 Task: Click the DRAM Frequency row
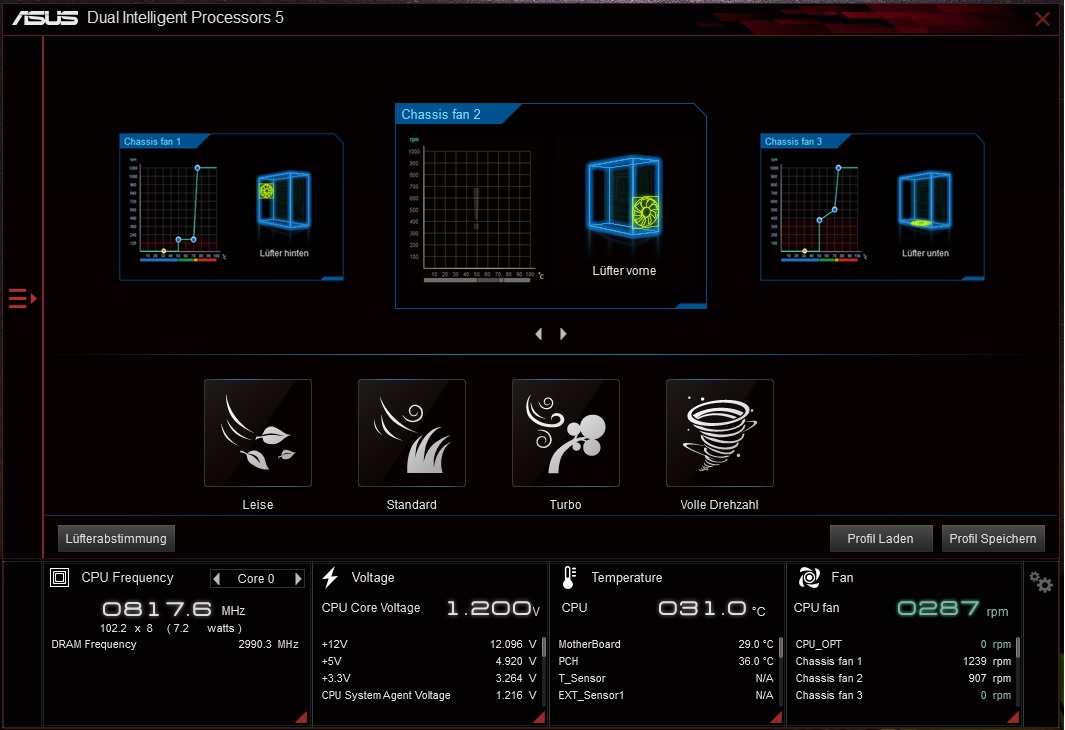click(x=175, y=644)
